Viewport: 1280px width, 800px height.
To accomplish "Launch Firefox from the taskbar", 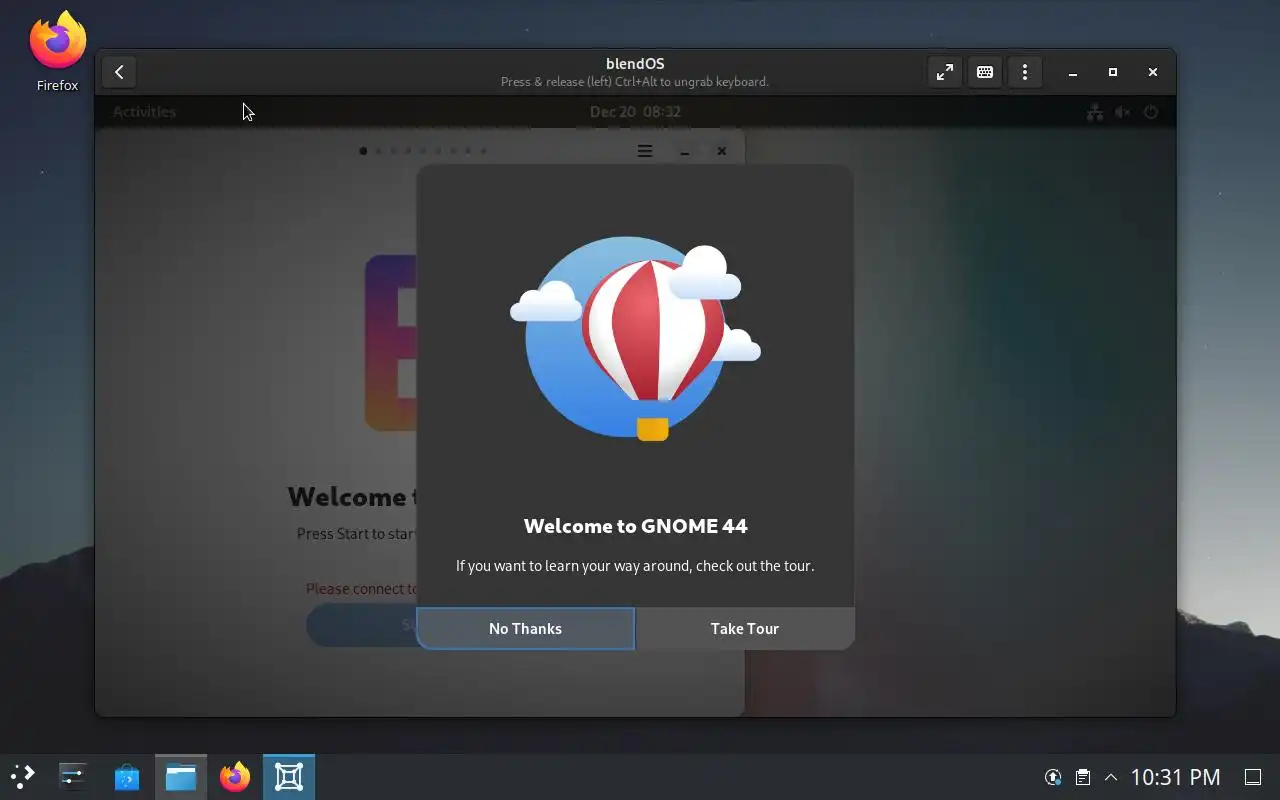I will (235, 777).
